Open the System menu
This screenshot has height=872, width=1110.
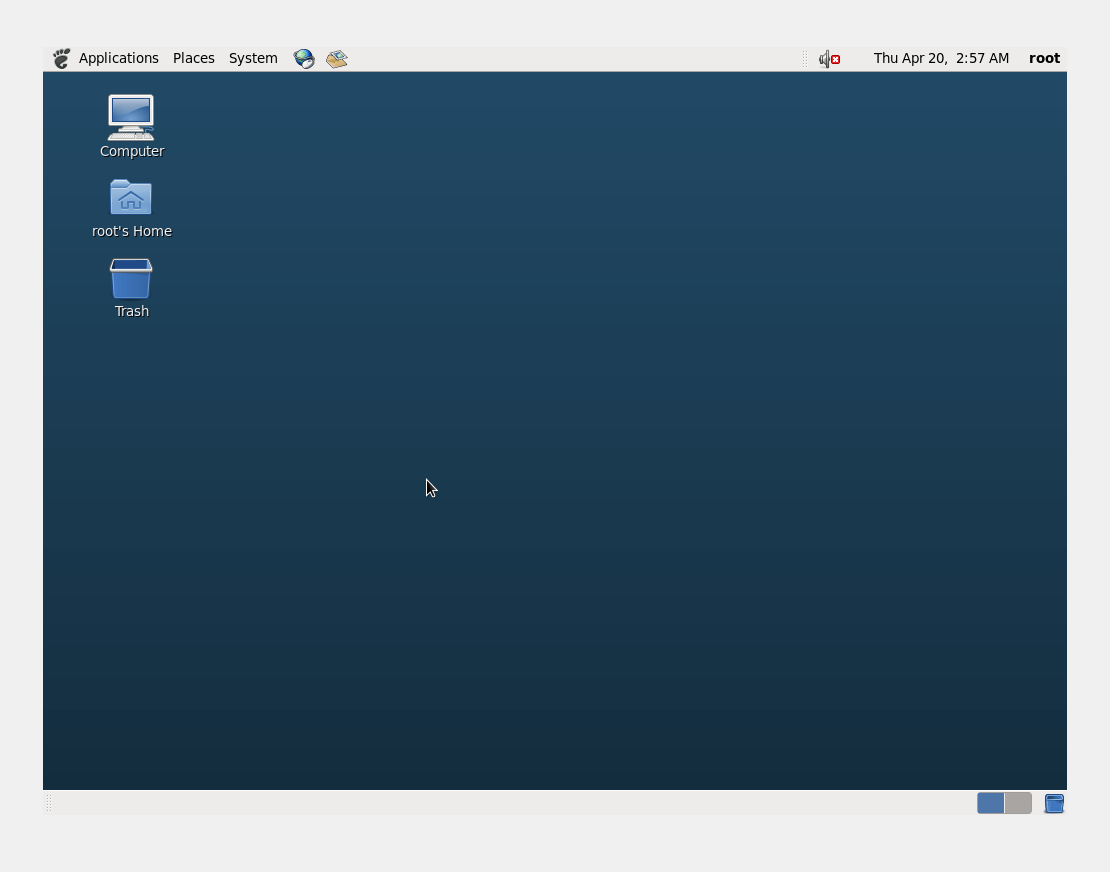[252, 58]
